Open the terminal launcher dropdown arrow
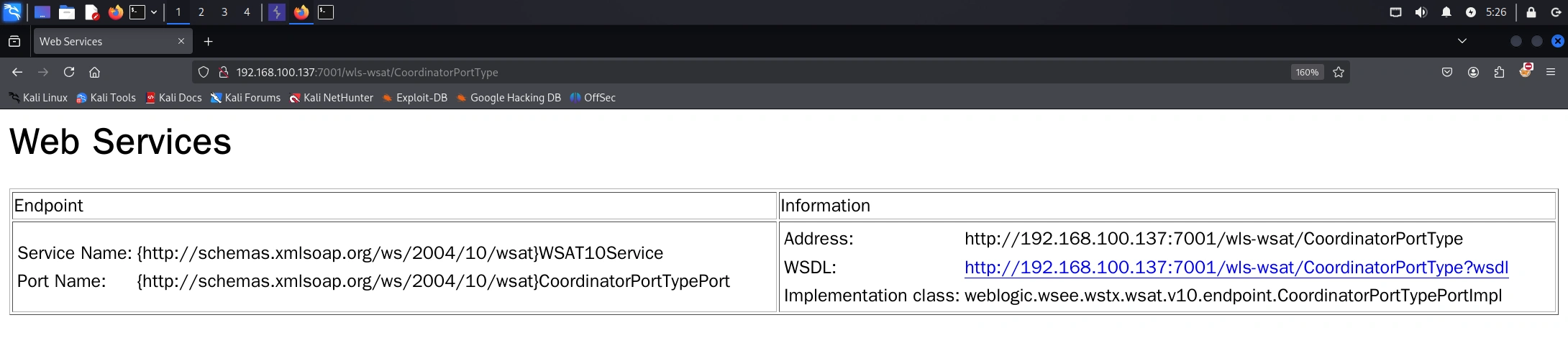 (x=154, y=12)
